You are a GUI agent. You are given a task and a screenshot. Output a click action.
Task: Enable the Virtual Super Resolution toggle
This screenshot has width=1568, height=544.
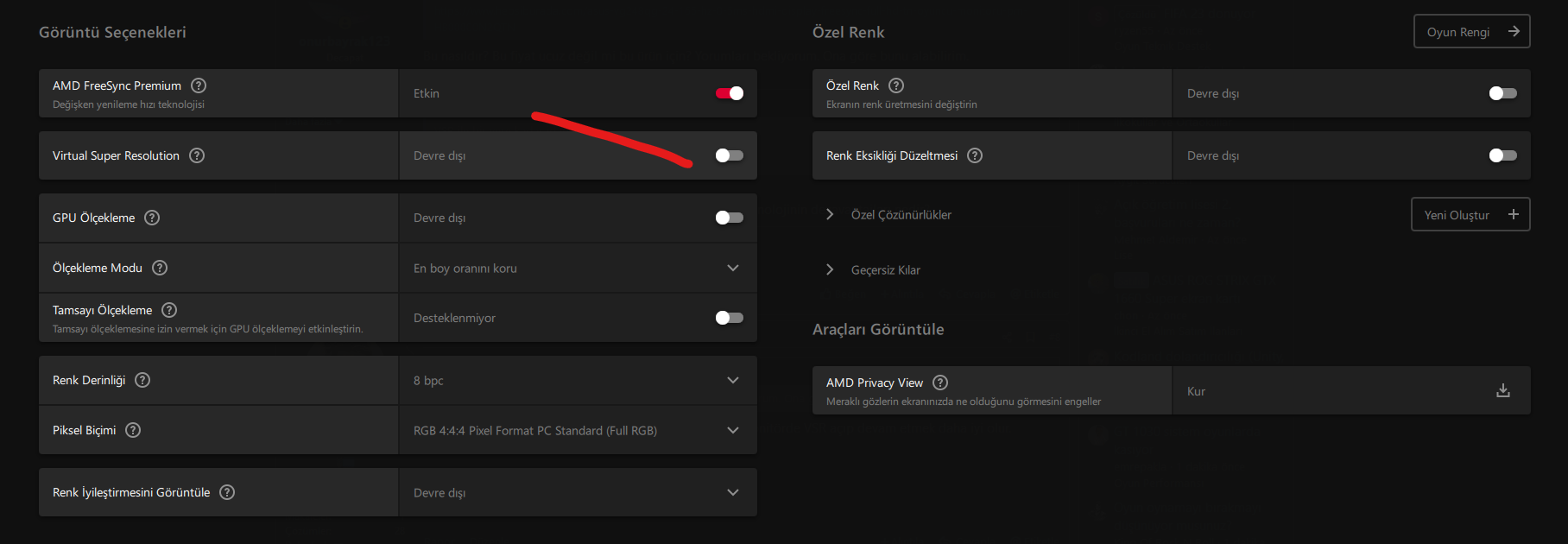[730, 155]
